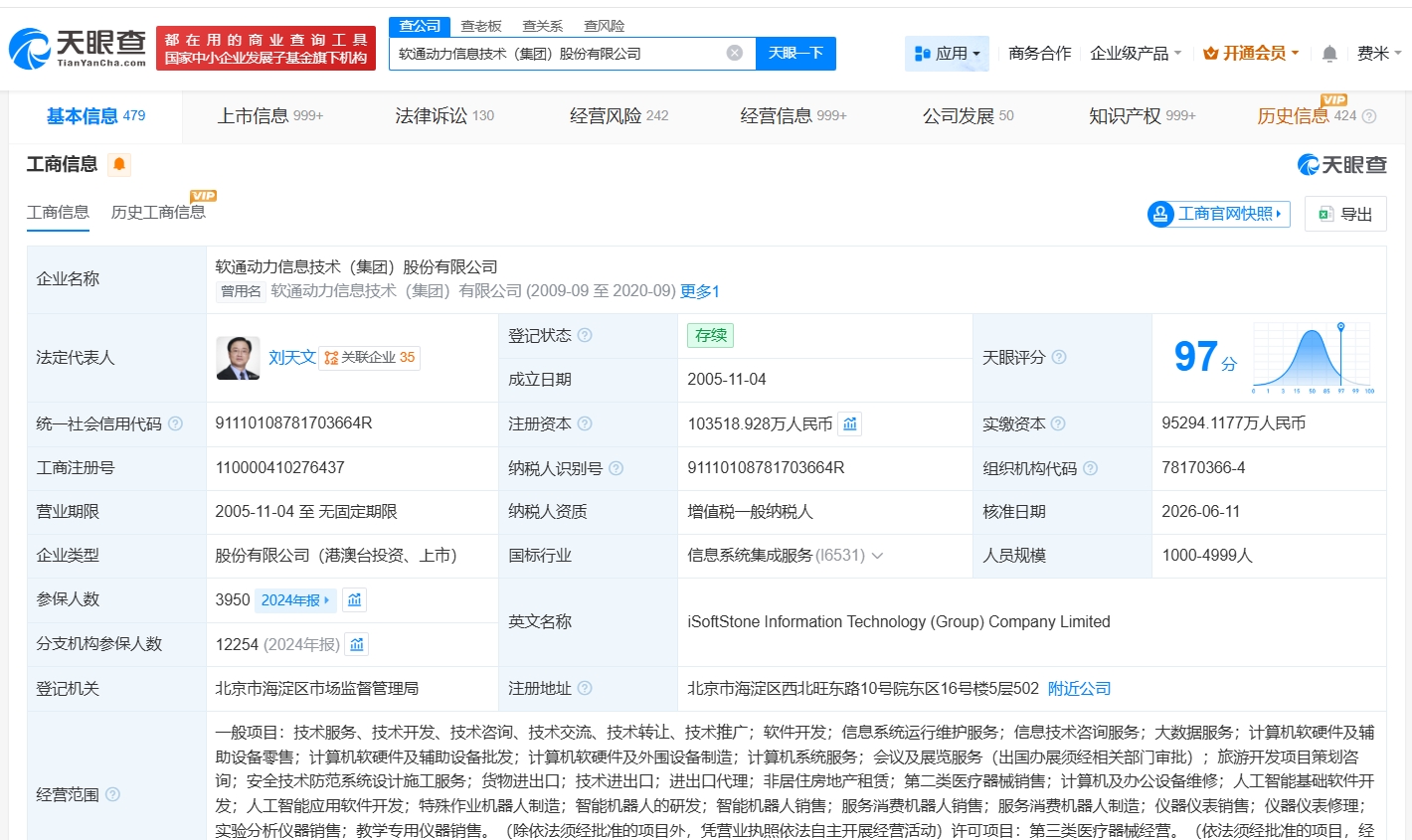This screenshot has height=840, width=1412.
Task: Select 查老板 search tab
Action: coord(481,26)
